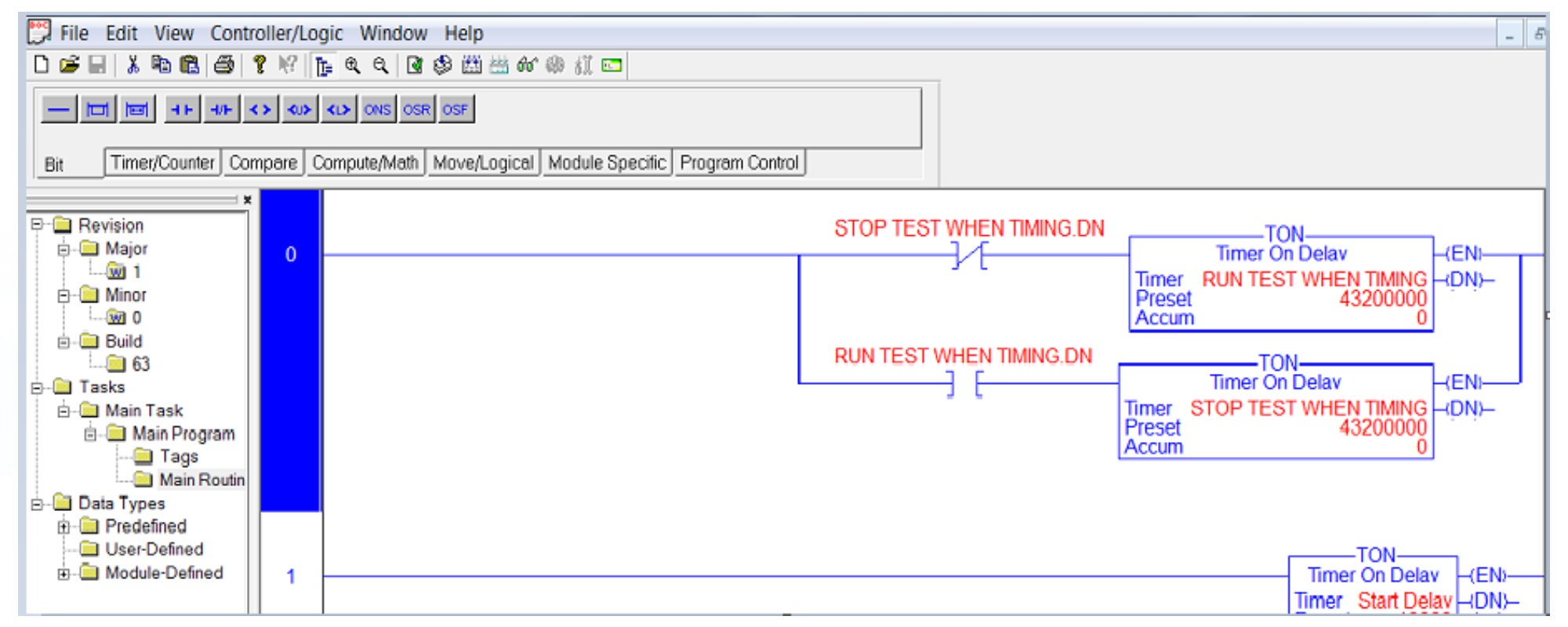Click the binoculars icon in the toolbar

tap(527, 66)
